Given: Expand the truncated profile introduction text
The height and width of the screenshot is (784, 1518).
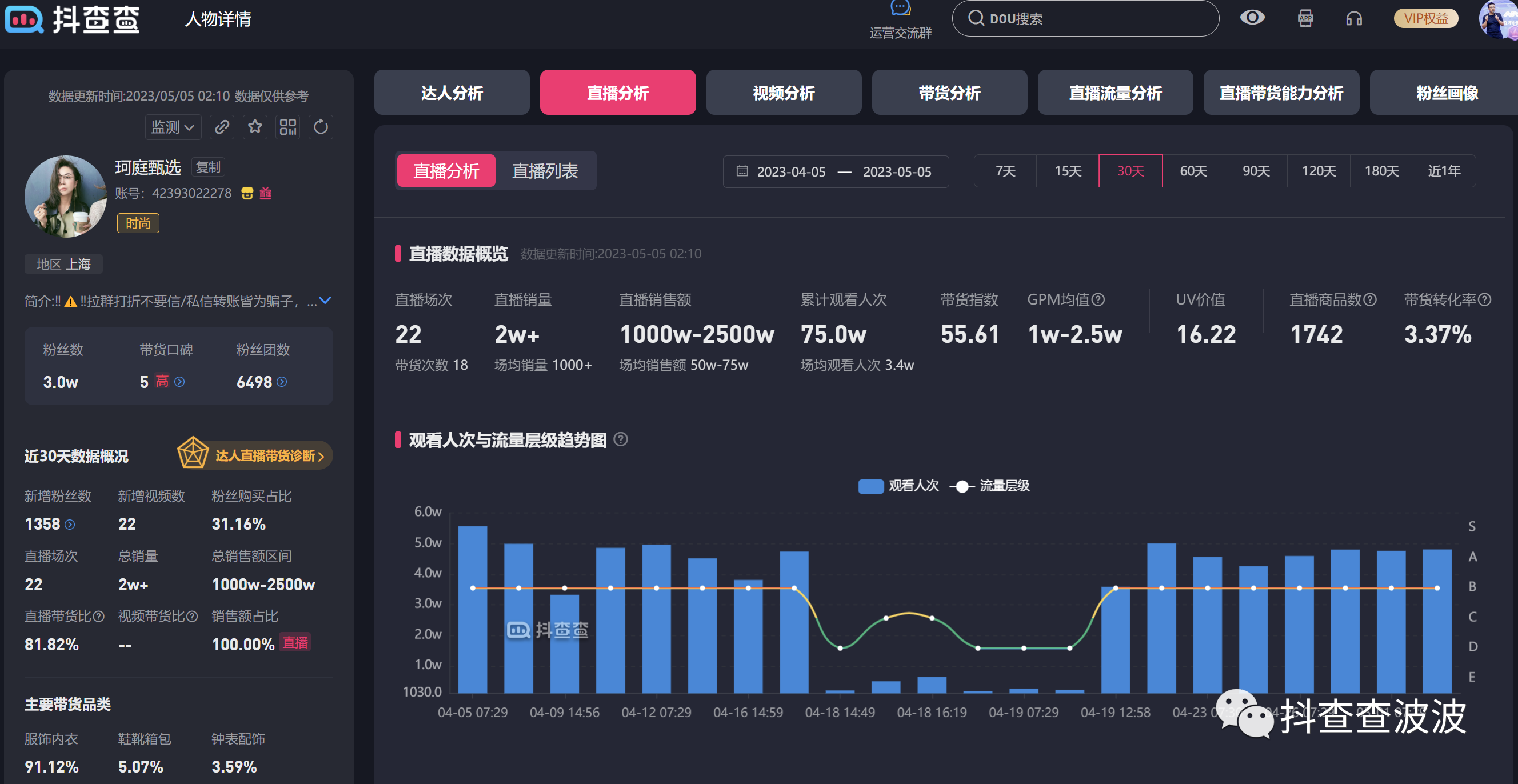Looking at the screenshot, I should (x=325, y=301).
